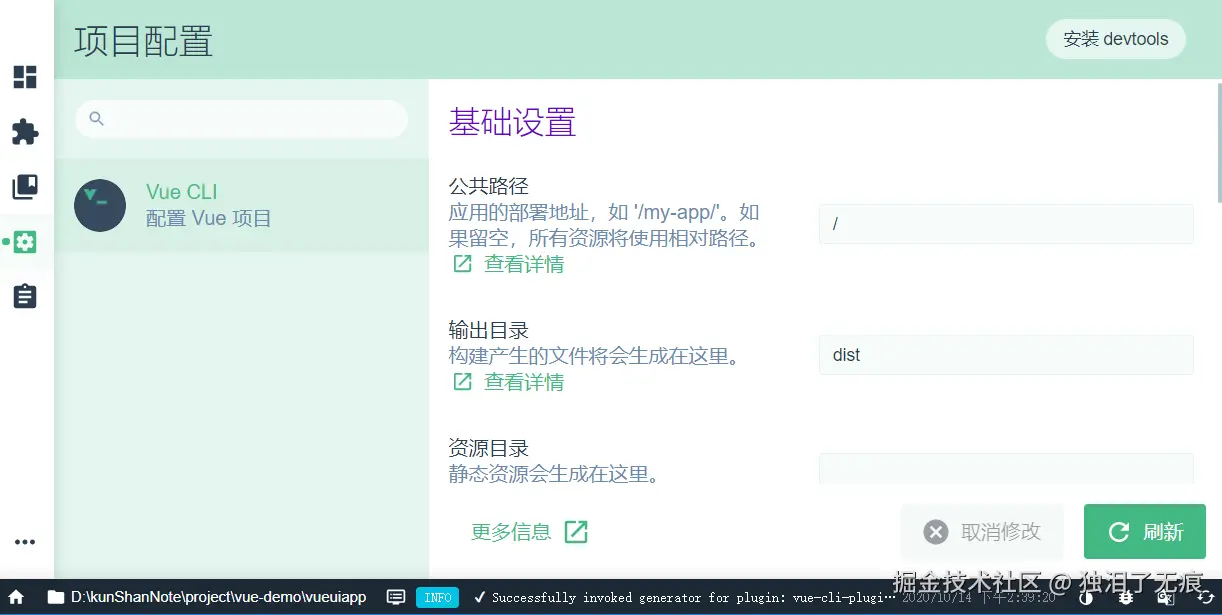Open the more options ellipsis in sidebar
This screenshot has height=615, width=1222.
(x=25, y=542)
